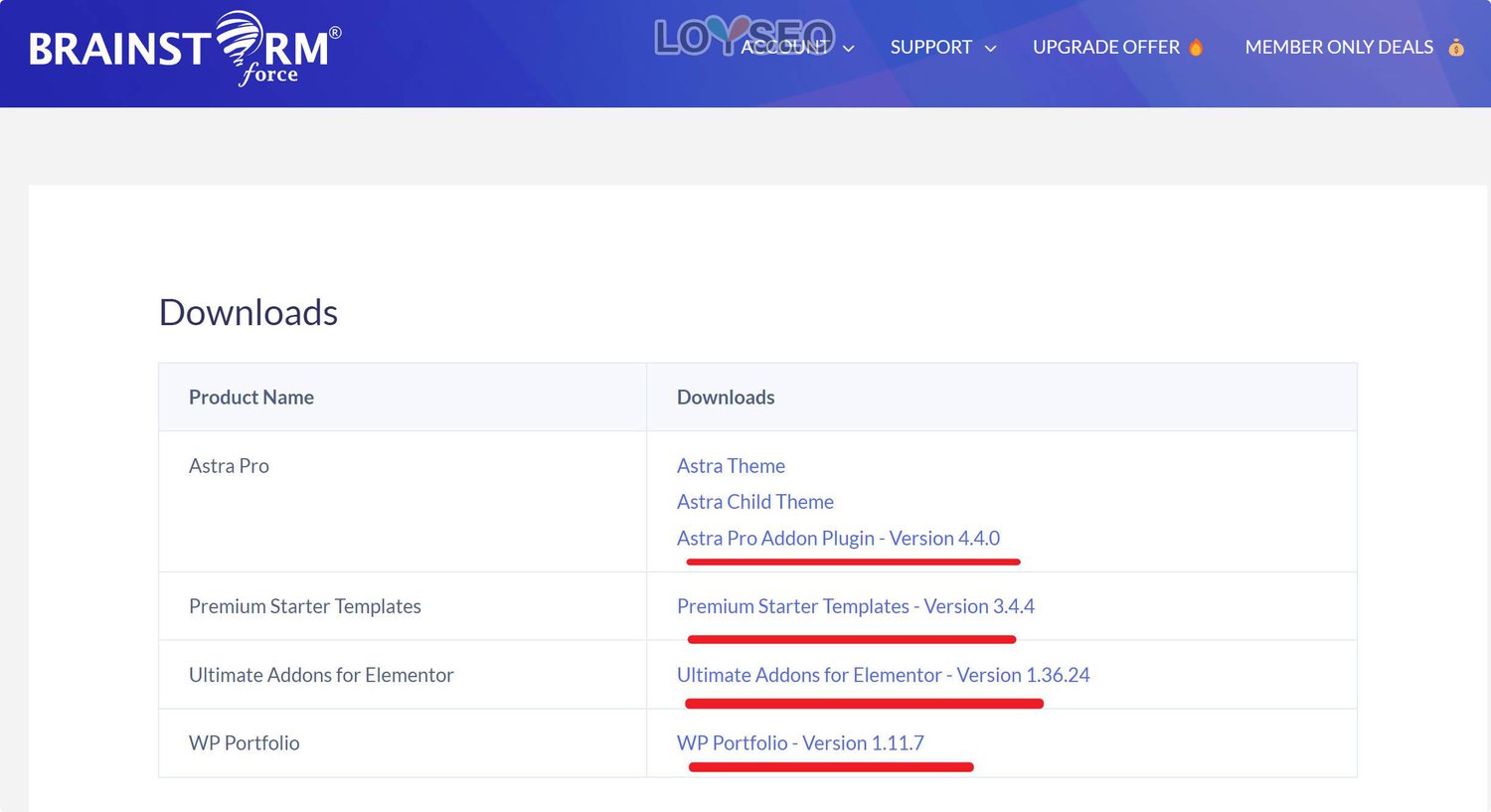Expand the Account menu chevron

coord(849,48)
